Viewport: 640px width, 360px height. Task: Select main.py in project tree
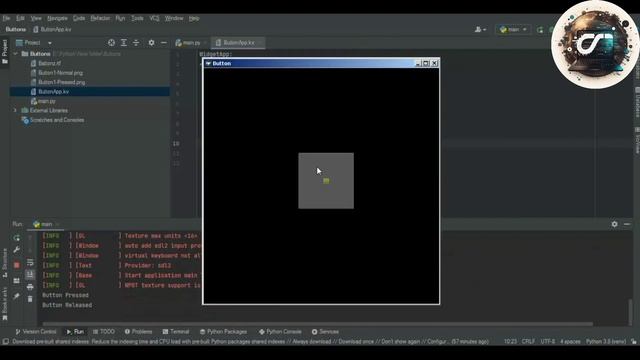coord(46,101)
